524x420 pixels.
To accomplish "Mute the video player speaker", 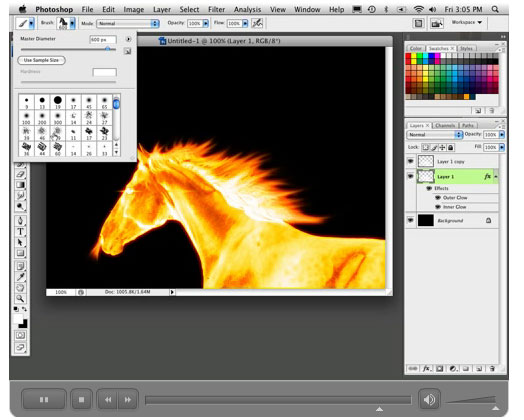I will 429,399.
